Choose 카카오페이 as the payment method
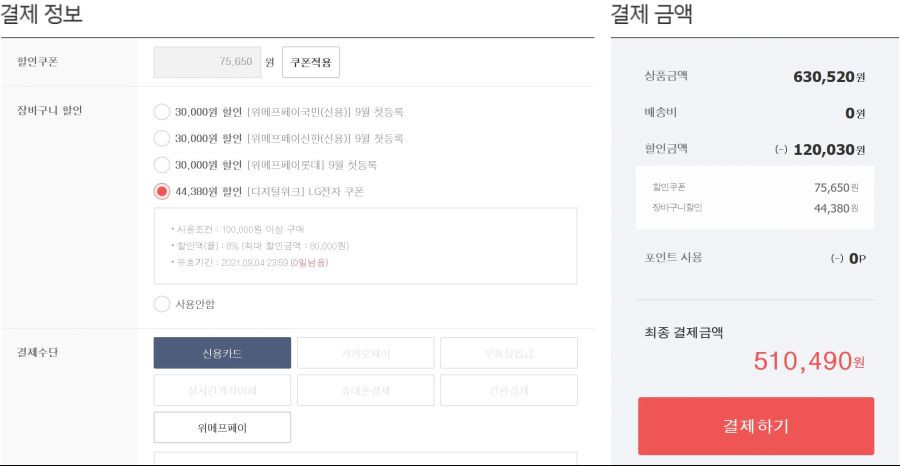This screenshot has height=466, width=900. 366,353
